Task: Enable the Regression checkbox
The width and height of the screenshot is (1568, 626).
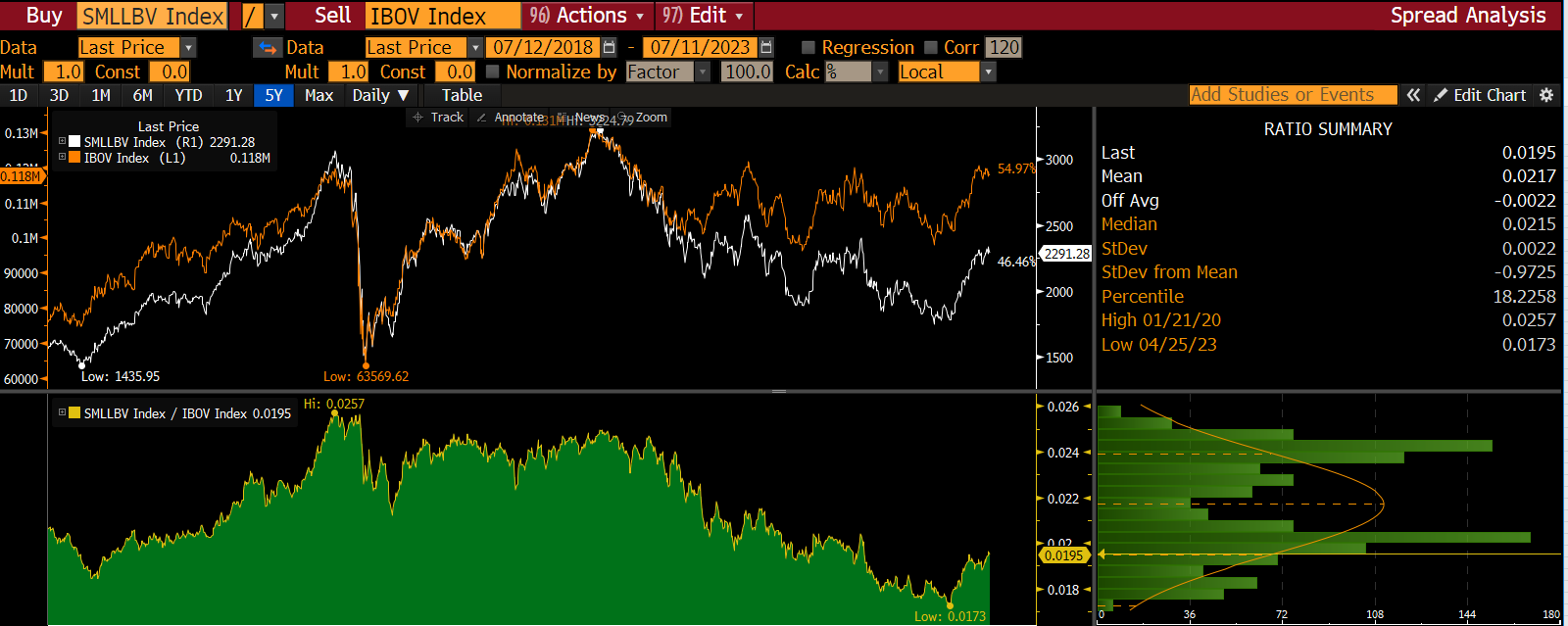Action: point(808,47)
